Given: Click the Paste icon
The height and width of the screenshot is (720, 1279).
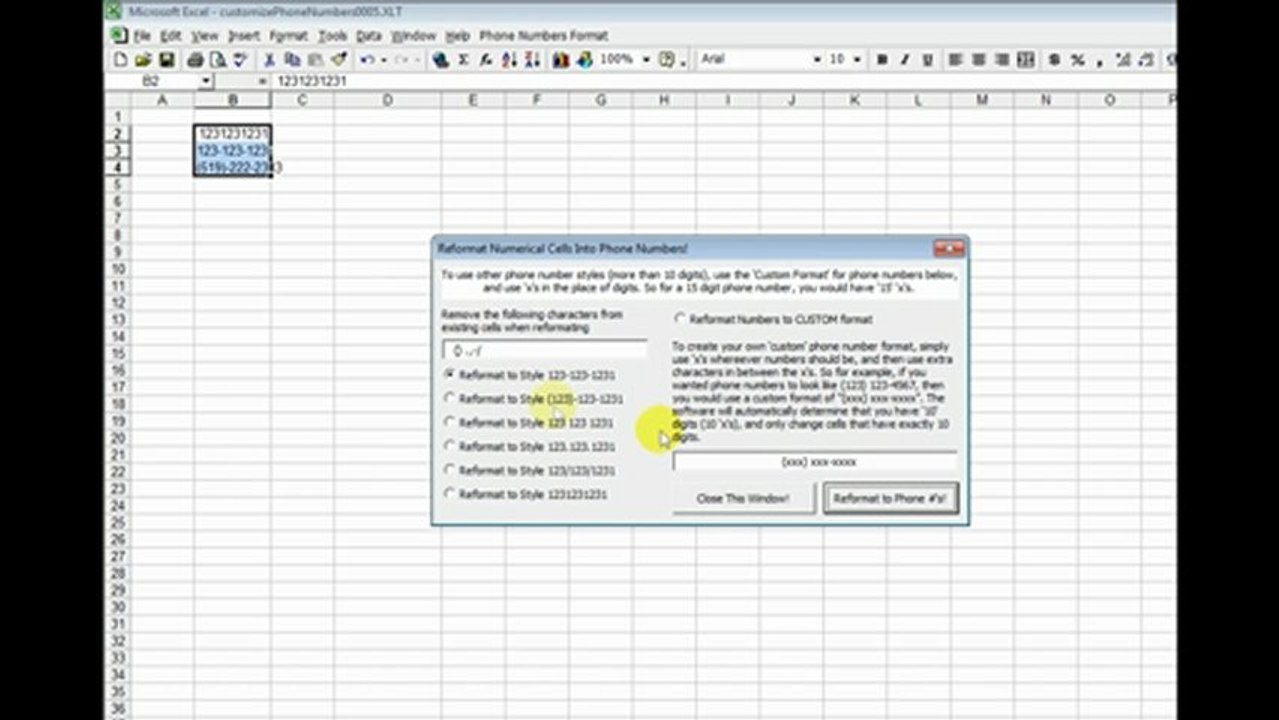Looking at the screenshot, I should [x=314, y=60].
